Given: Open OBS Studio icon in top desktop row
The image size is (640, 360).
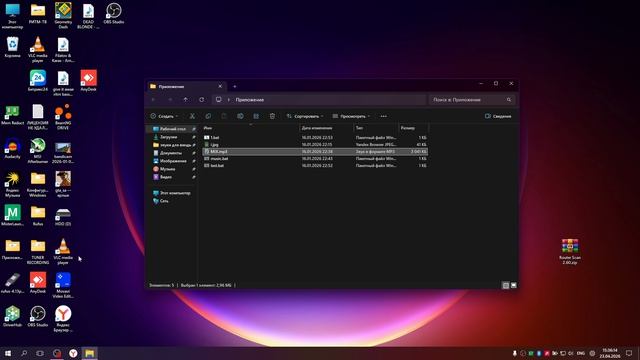Looking at the screenshot, I should (113, 14).
